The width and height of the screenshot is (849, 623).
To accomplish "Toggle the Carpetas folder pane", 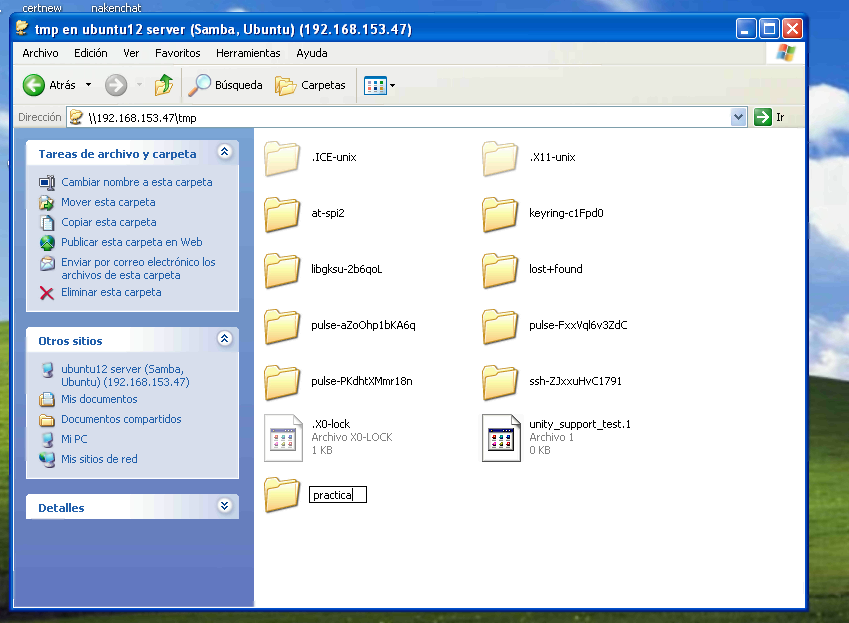I will click(x=311, y=86).
